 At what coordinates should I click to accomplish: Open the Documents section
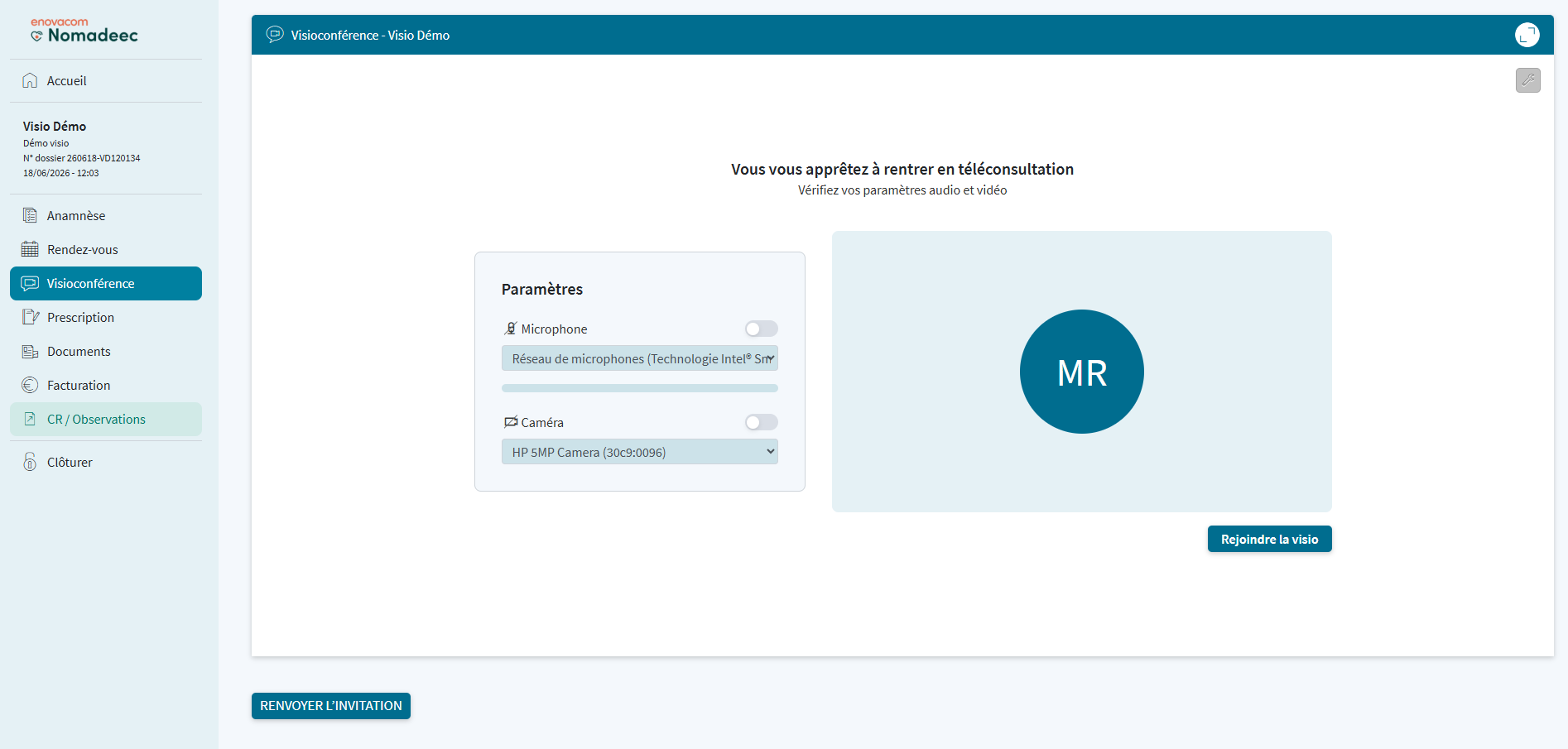(106, 351)
